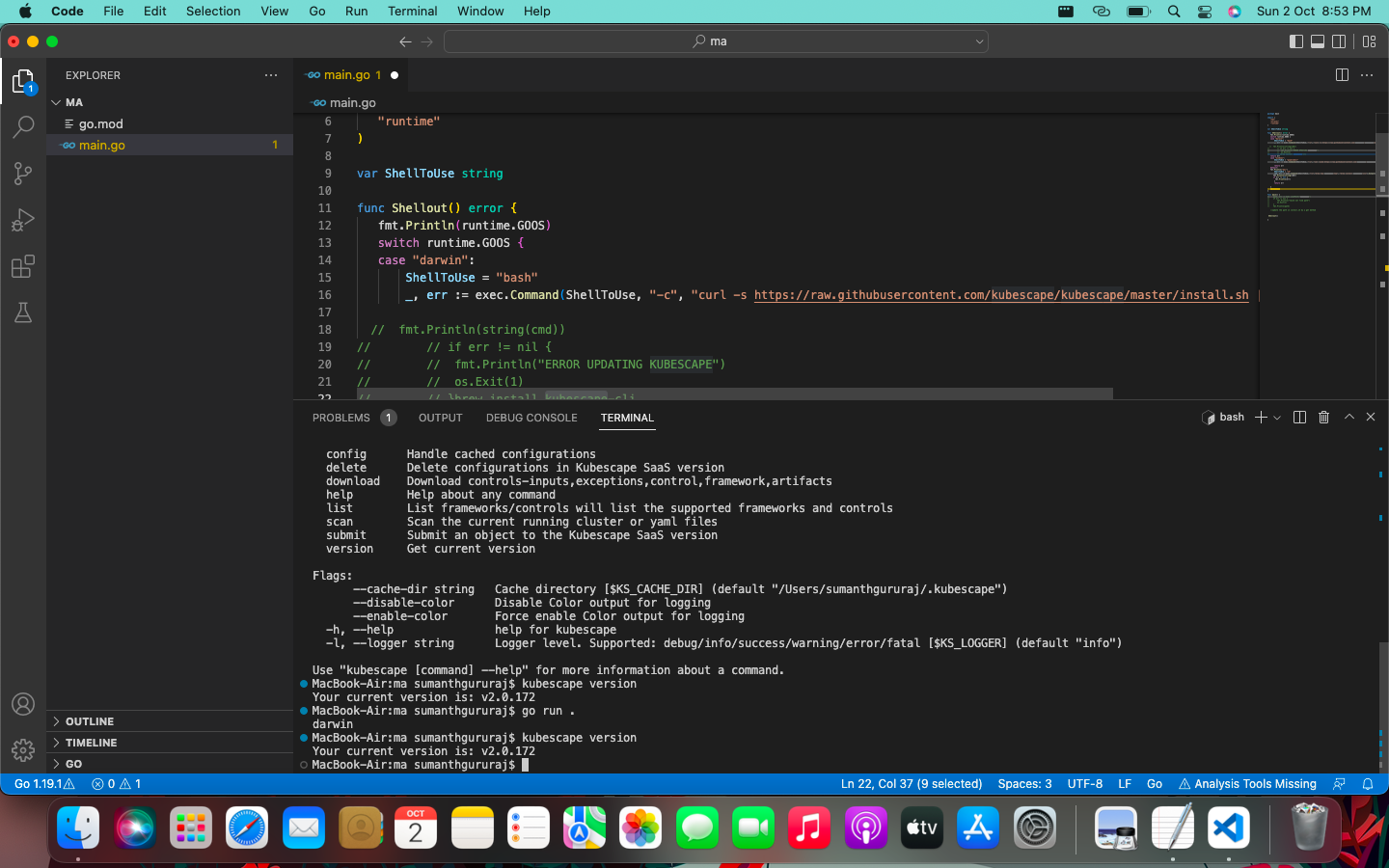Switch to the PROBLEMS tab

pos(341,418)
